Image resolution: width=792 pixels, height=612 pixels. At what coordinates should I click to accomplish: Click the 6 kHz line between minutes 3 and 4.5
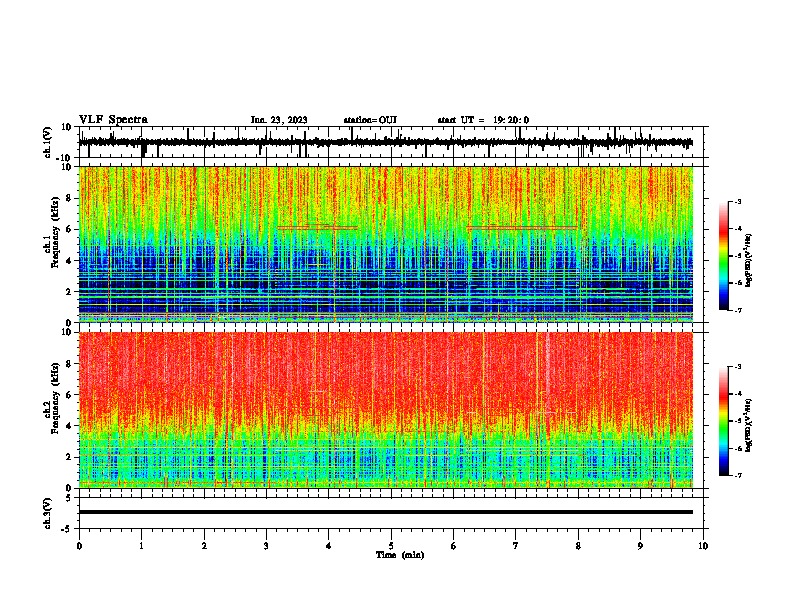pyautogui.click(x=318, y=228)
